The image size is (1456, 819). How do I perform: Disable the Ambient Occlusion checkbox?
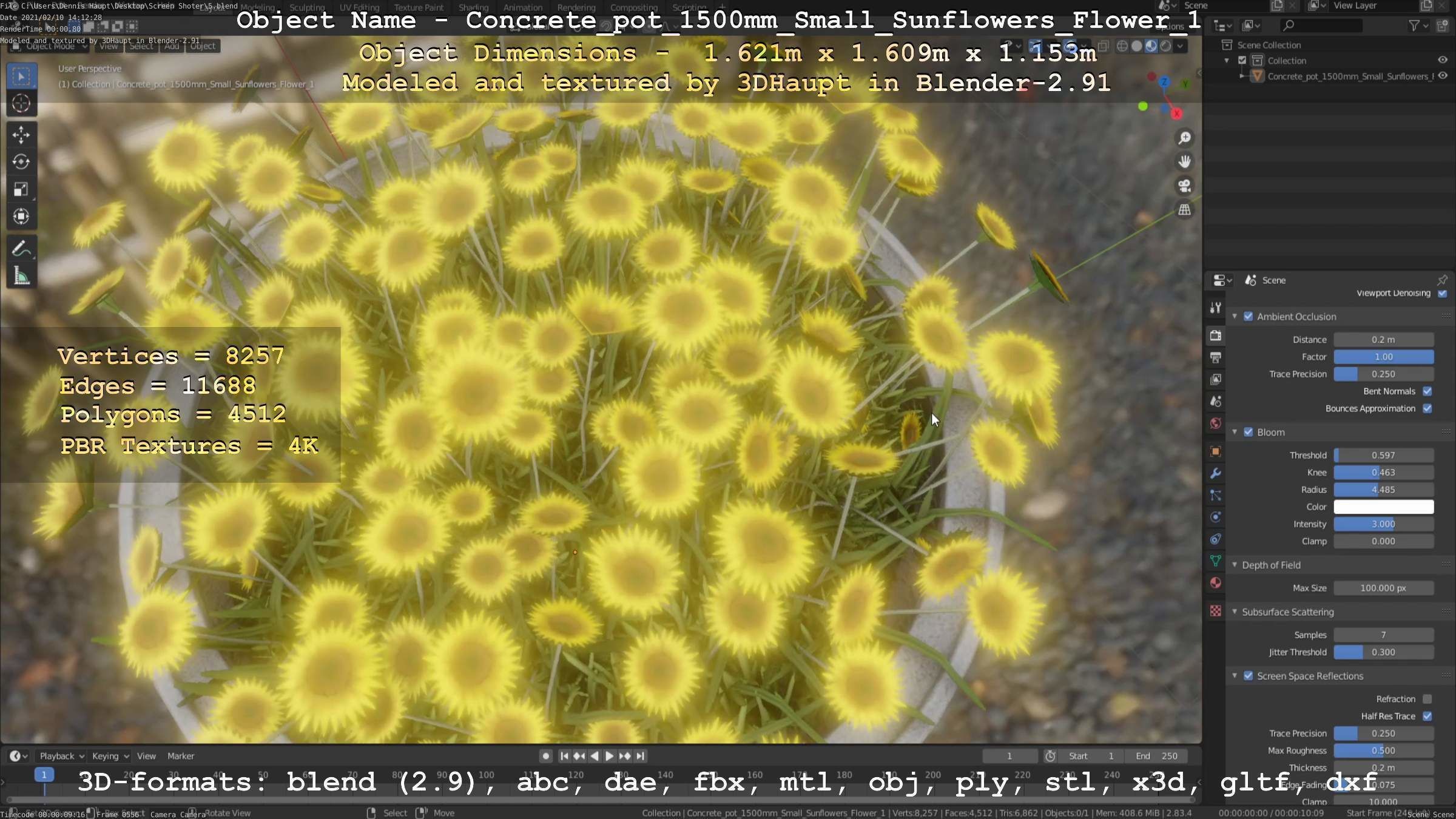(1249, 317)
